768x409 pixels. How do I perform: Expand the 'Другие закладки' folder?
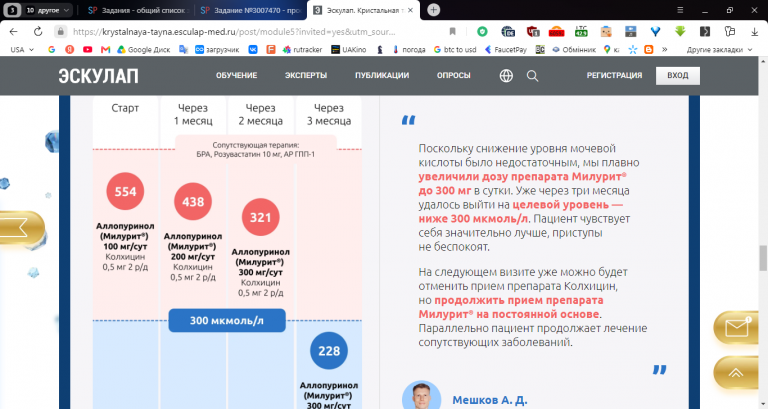point(719,49)
